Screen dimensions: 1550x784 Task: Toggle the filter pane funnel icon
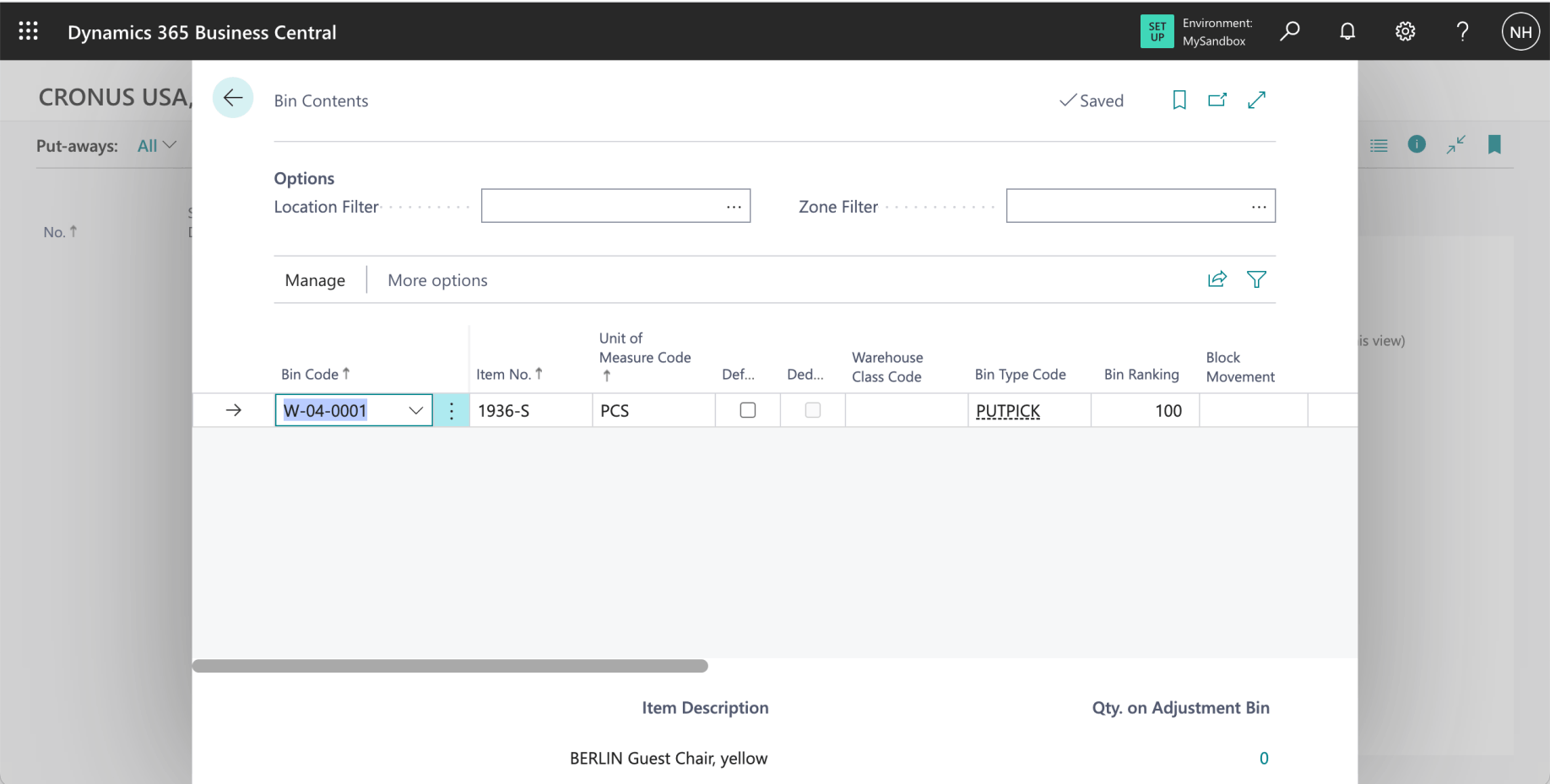1256,279
